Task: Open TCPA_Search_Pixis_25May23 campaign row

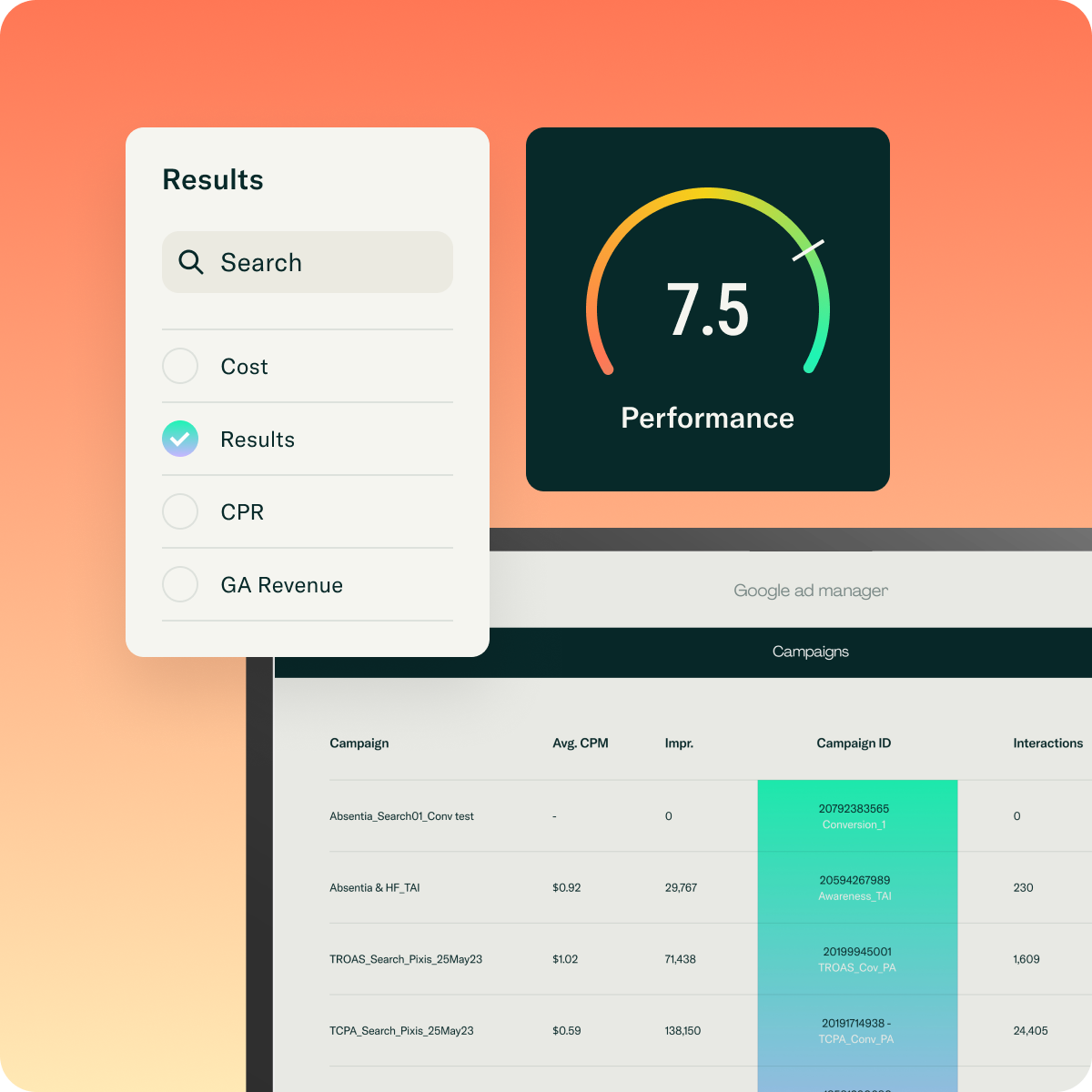Action: click(401, 1031)
